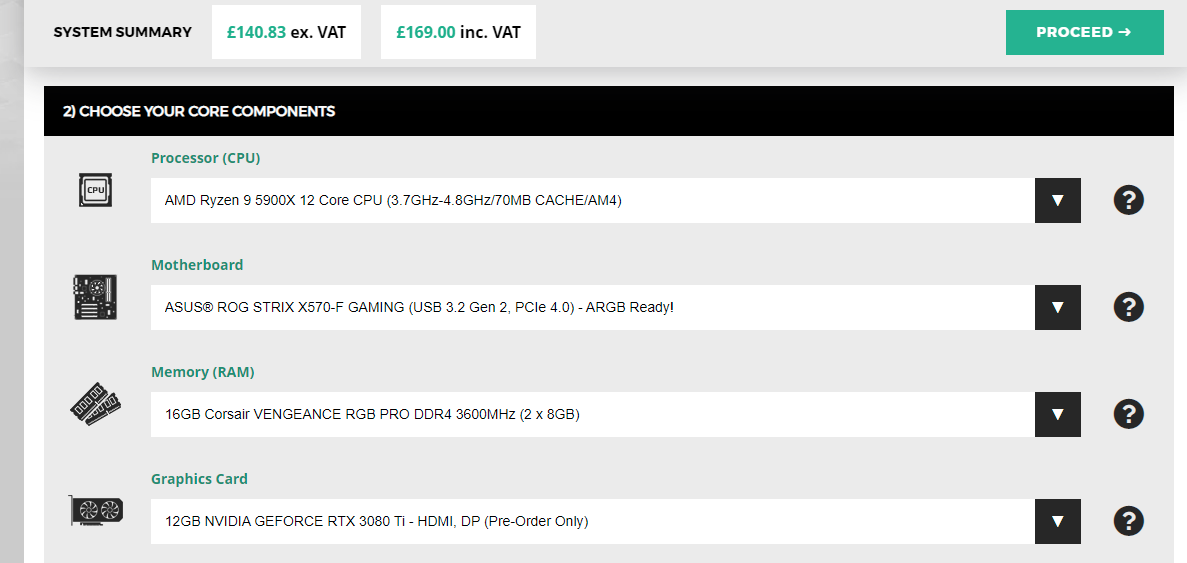1187x563 pixels.
Task: Click the CPU chip icon
Action: (95, 190)
